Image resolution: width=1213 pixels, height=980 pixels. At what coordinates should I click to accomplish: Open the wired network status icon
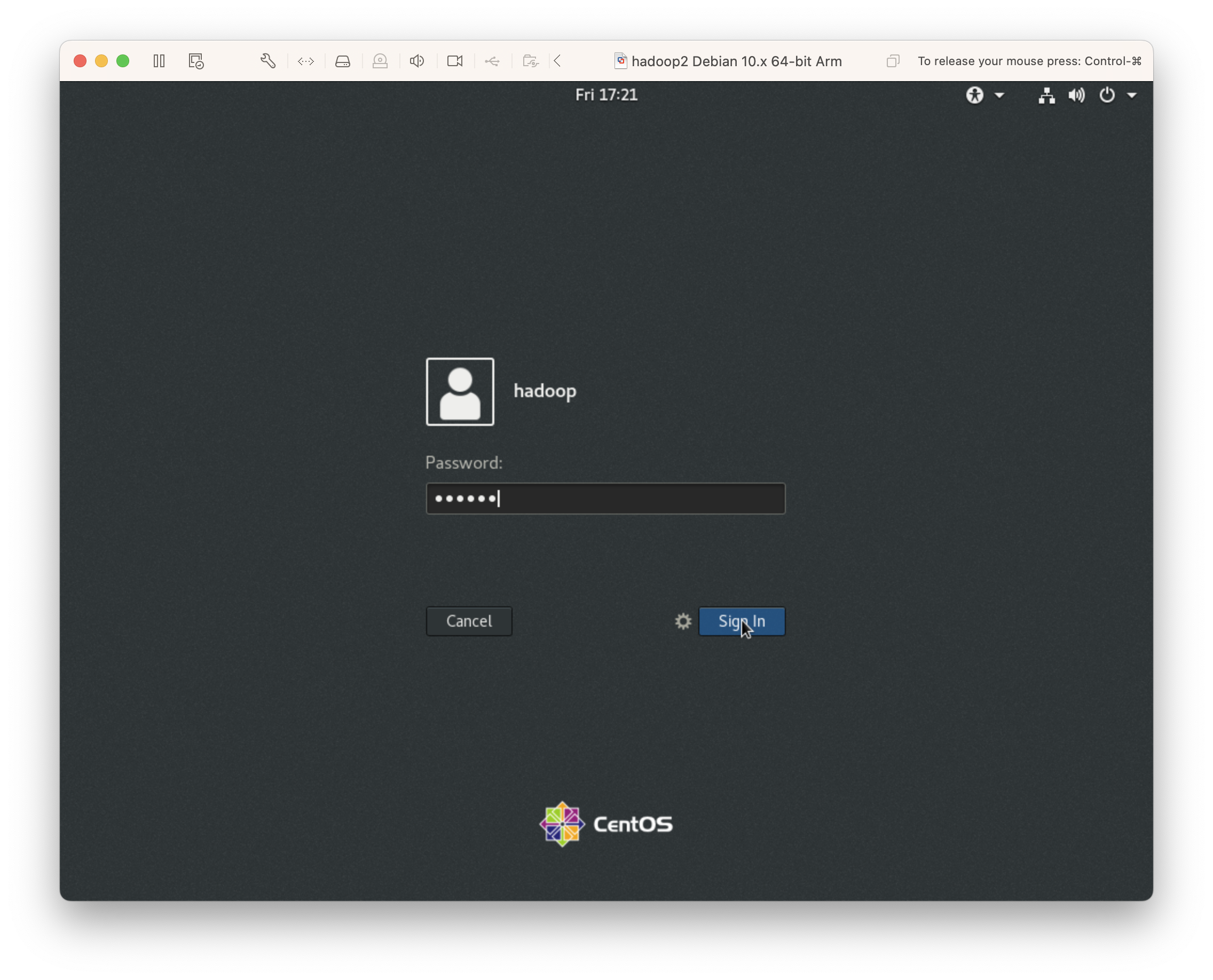pyautogui.click(x=1046, y=95)
